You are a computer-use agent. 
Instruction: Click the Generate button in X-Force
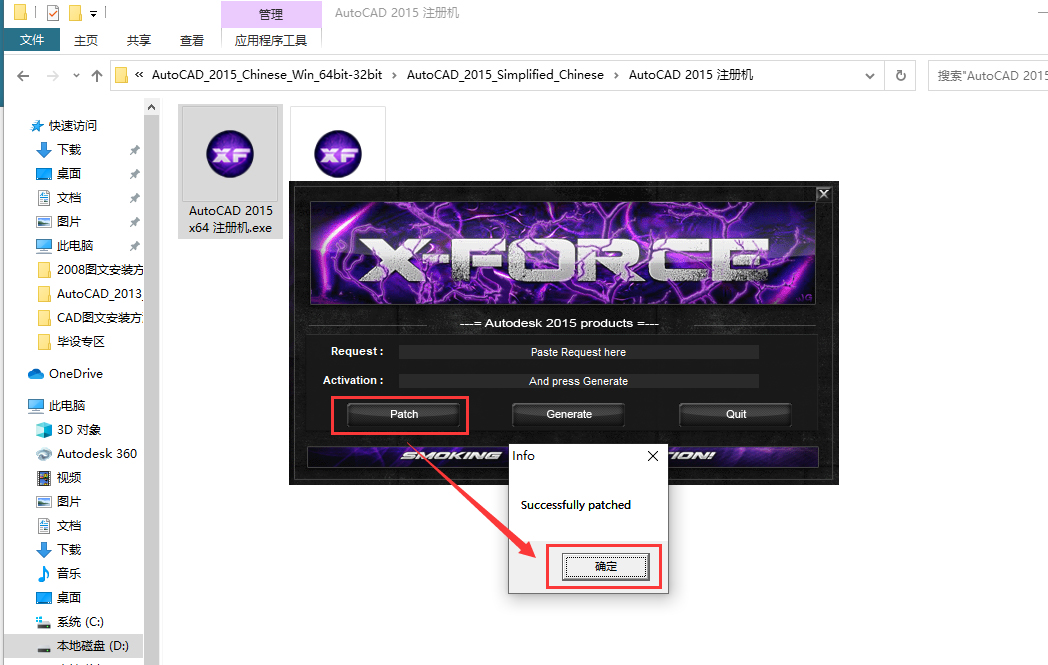click(569, 414)
